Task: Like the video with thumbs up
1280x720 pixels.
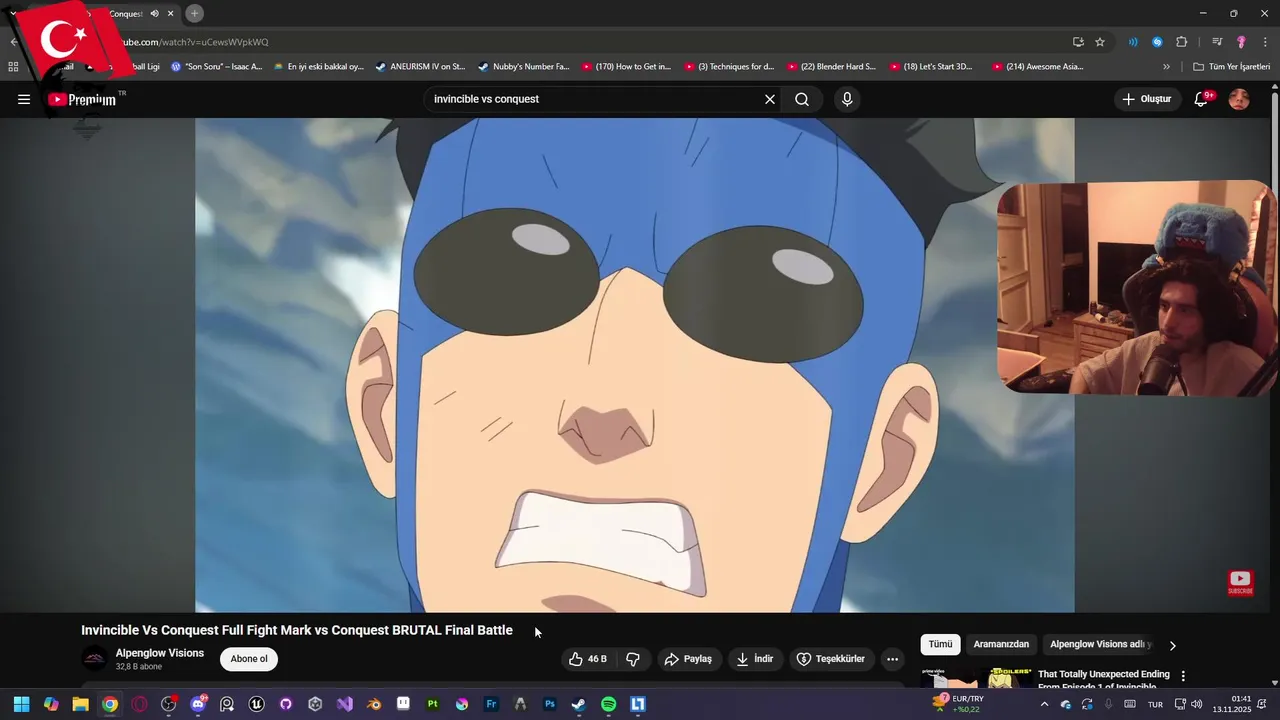Action: pos(587,659)
